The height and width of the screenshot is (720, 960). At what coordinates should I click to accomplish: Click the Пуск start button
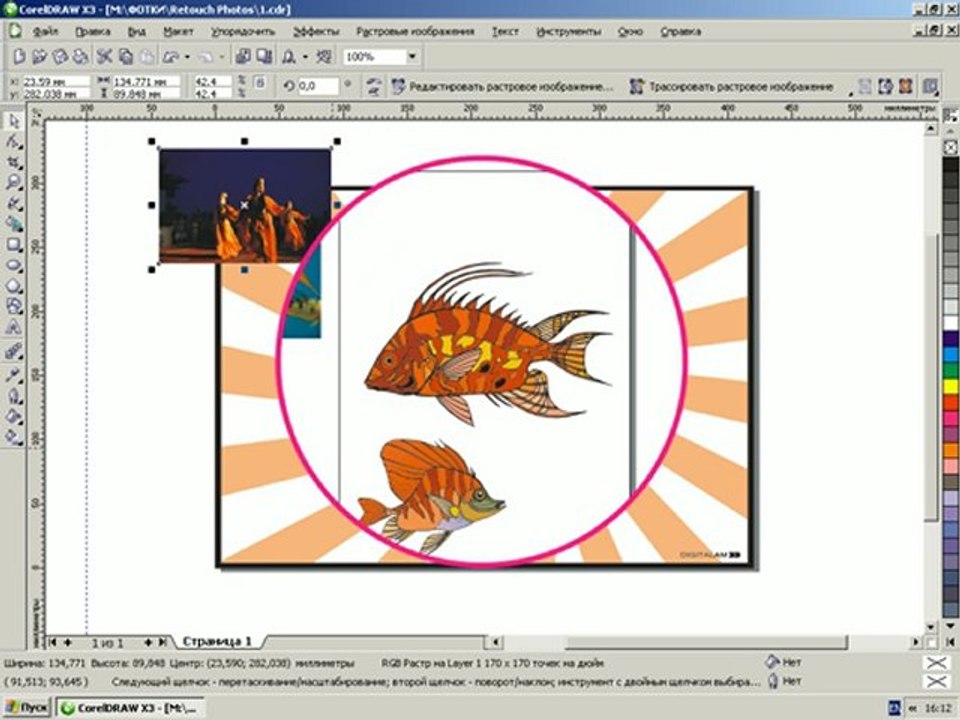coord(27,708)
